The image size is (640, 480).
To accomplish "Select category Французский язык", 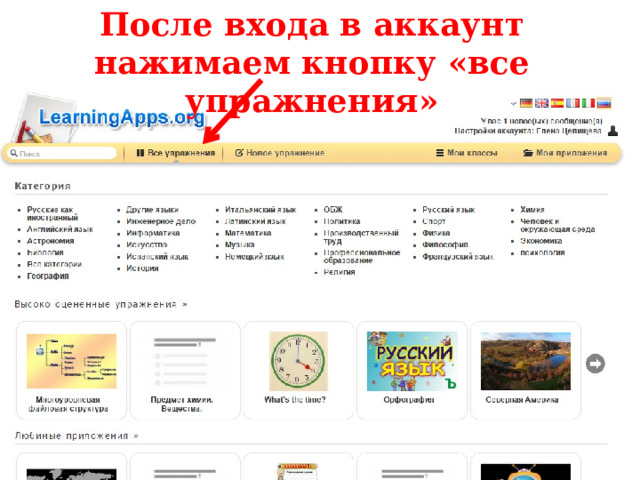I will (x=458, y=257).
